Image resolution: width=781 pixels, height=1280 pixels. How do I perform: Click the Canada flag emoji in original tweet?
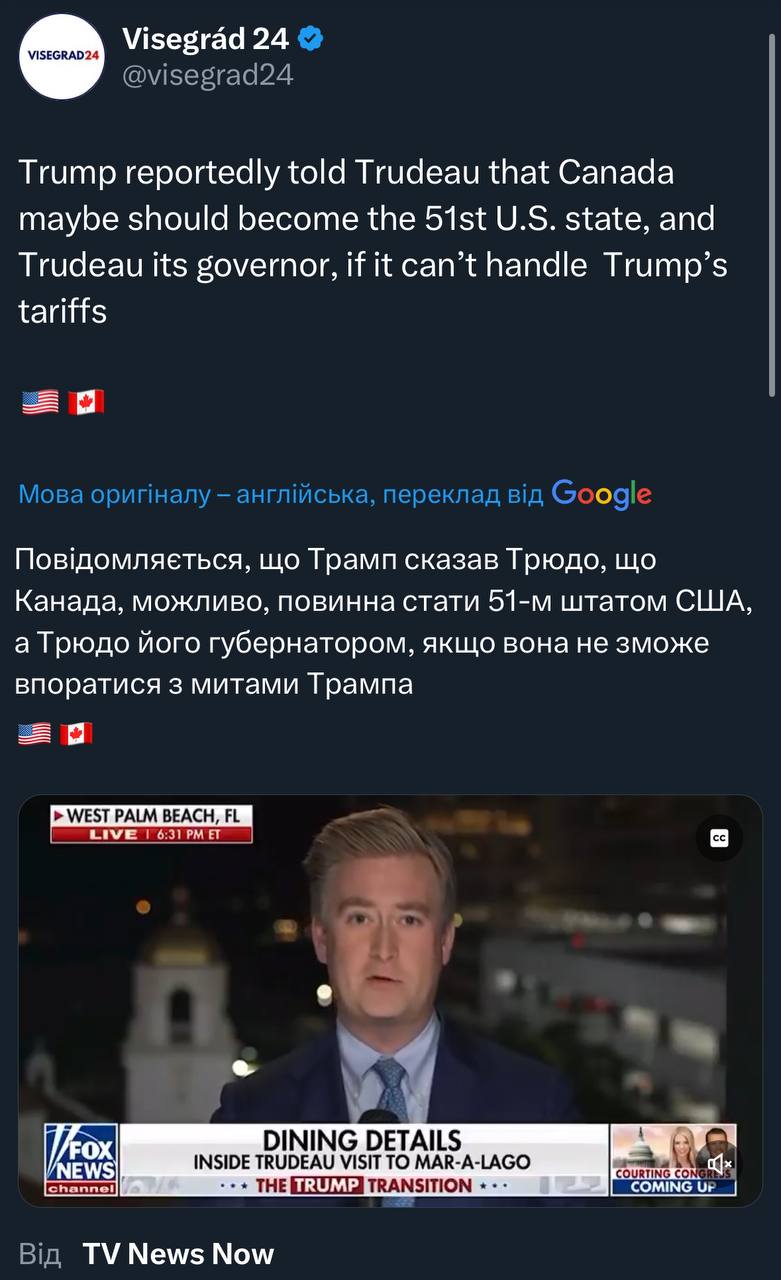pyautogui.click(x=86, y=402)
